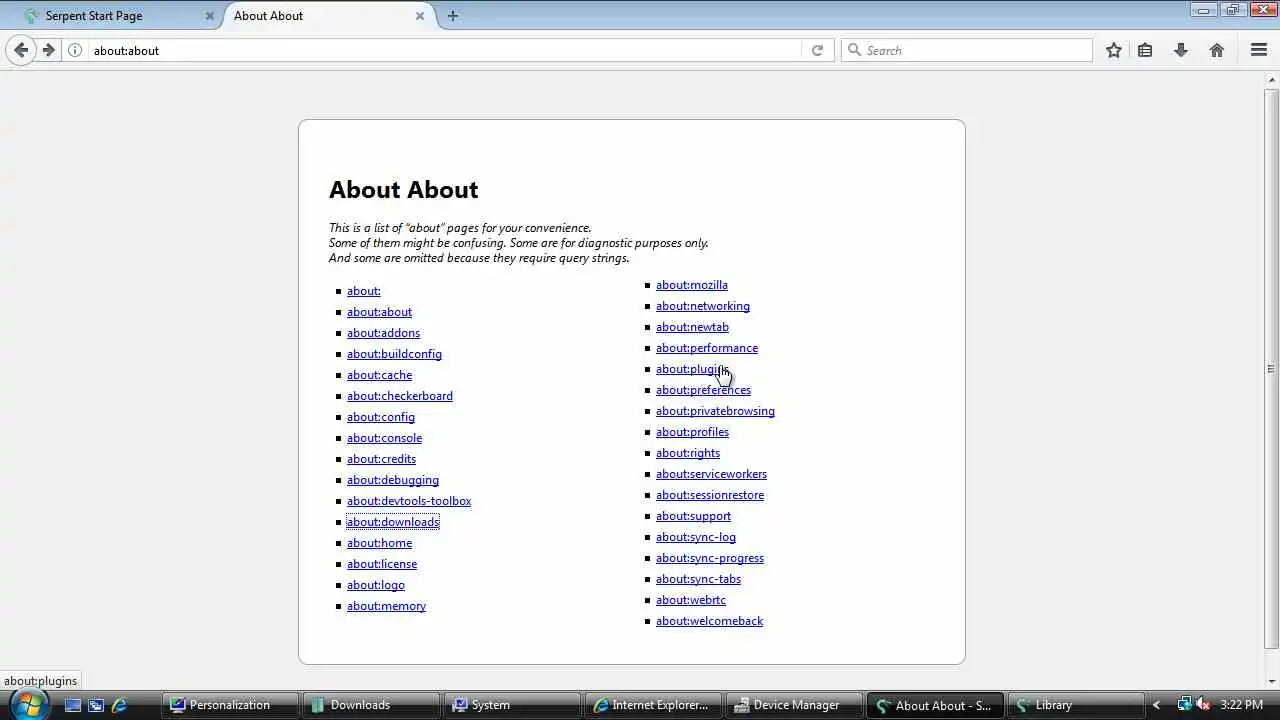1280x720 pixels.
Task: Go back with the back arrow button
Action: pyautogui.click(x=20, y=50)
